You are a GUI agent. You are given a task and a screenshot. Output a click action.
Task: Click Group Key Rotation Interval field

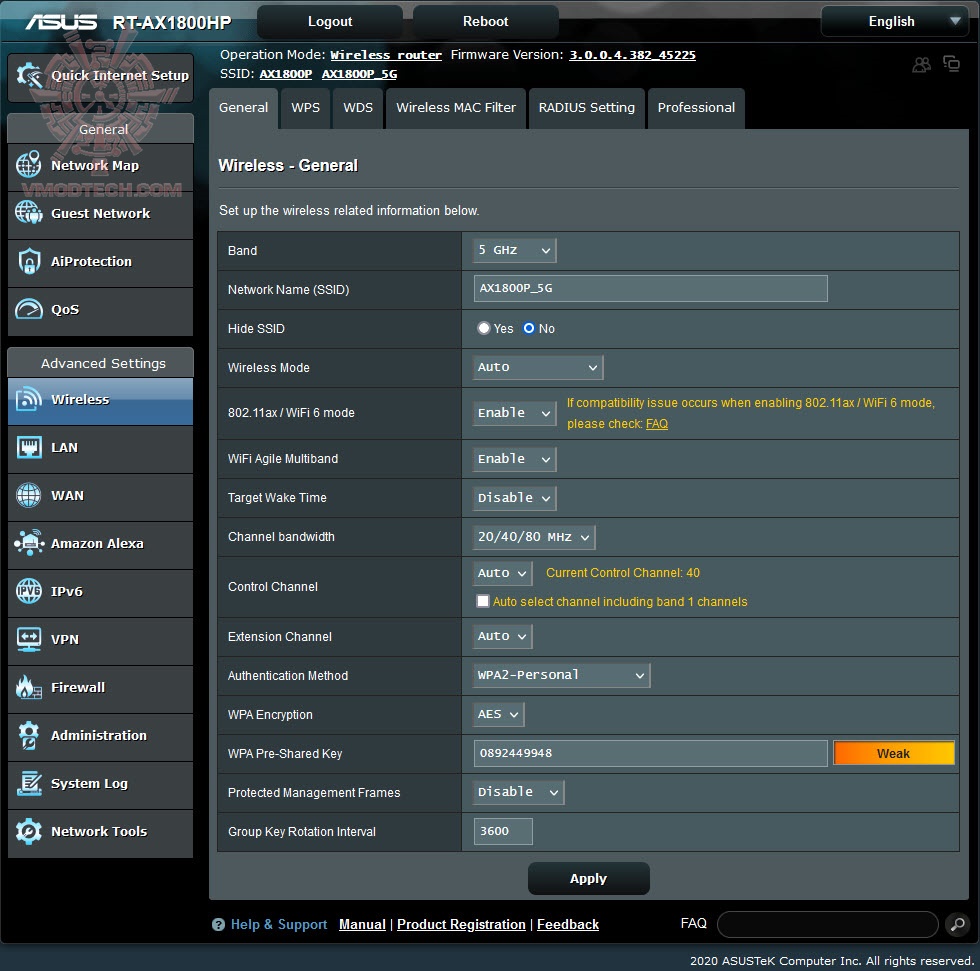click(503, 831)
